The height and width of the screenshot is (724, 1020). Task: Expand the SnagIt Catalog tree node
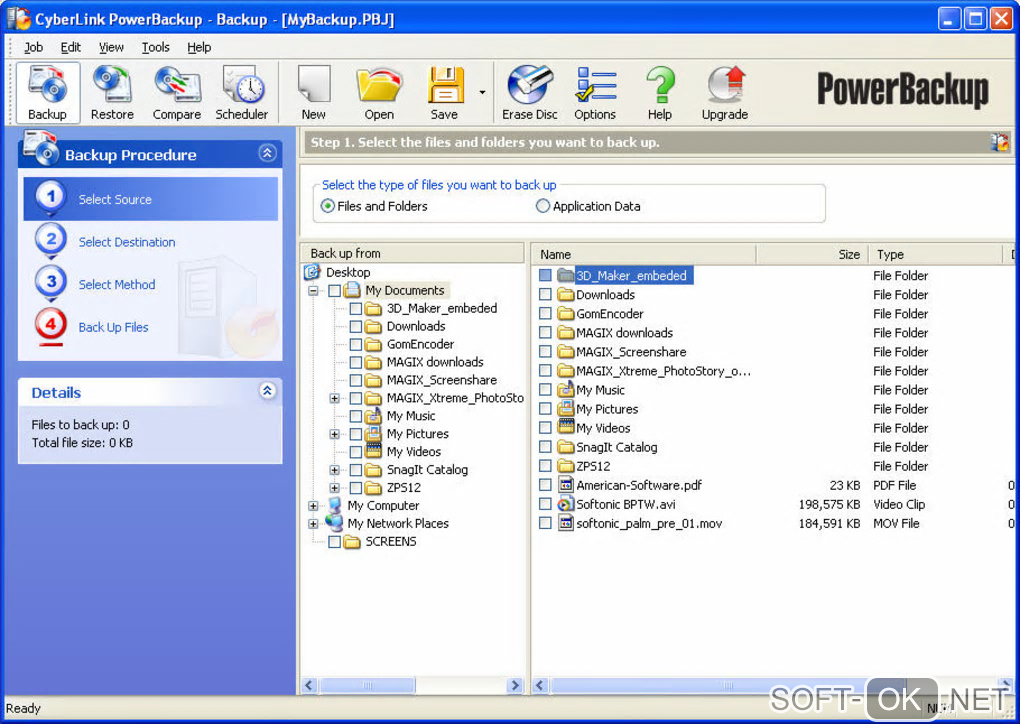(x=334, y=470)
